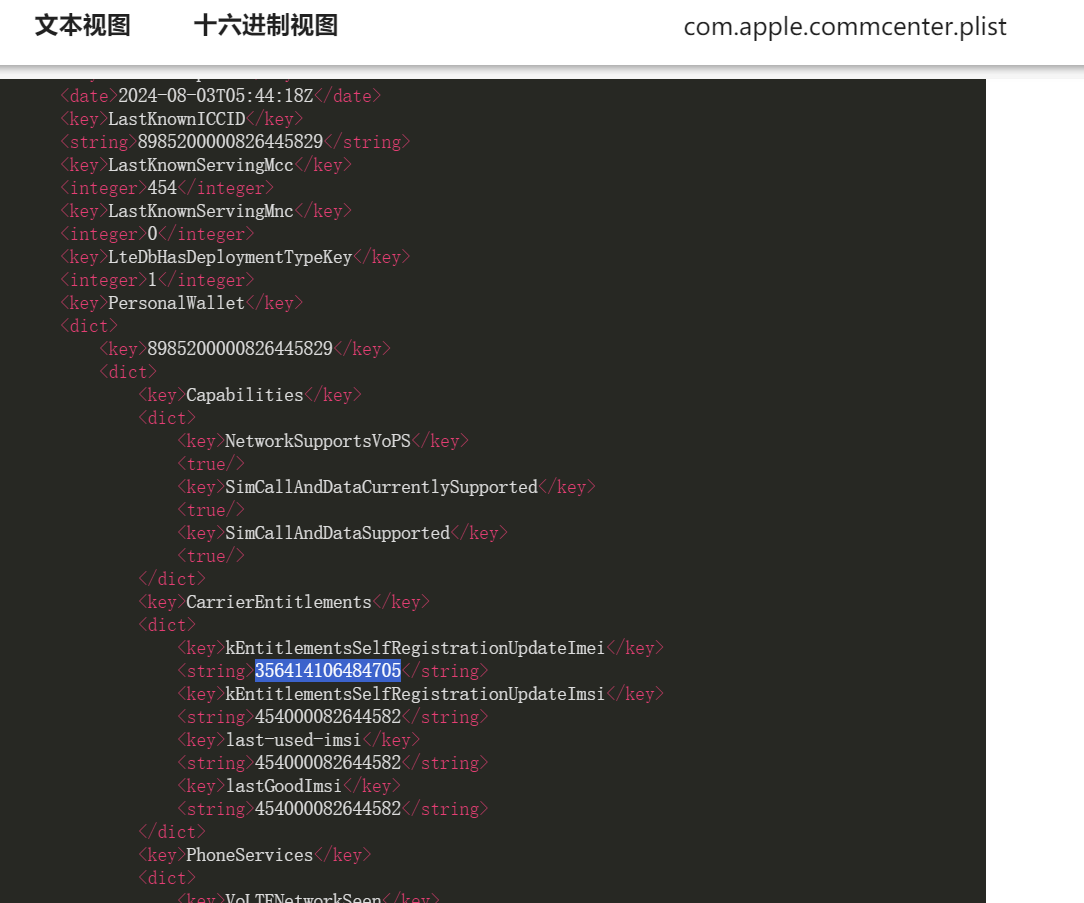Click the integer value 454
The height and width of the screenshot is (903, 1084).
click(162, 188)
